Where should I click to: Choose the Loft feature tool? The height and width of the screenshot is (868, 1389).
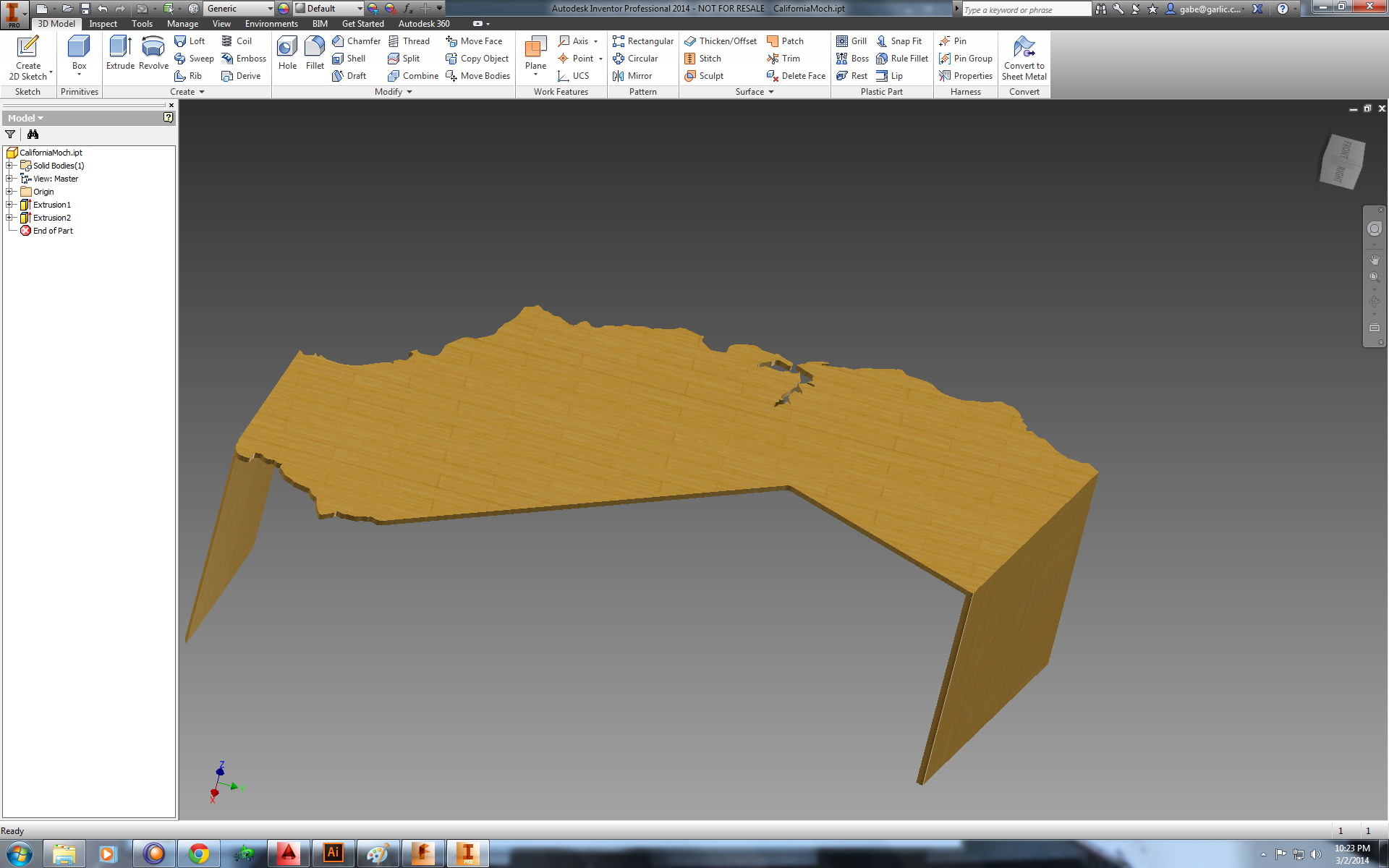pos(190,41)
